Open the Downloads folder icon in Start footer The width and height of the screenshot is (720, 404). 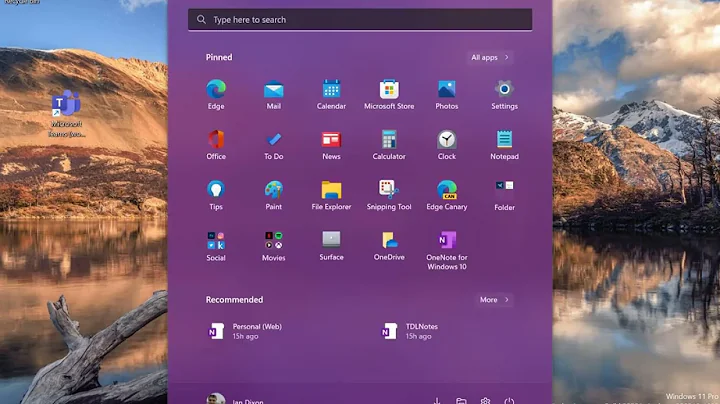(x=437, y=401)
